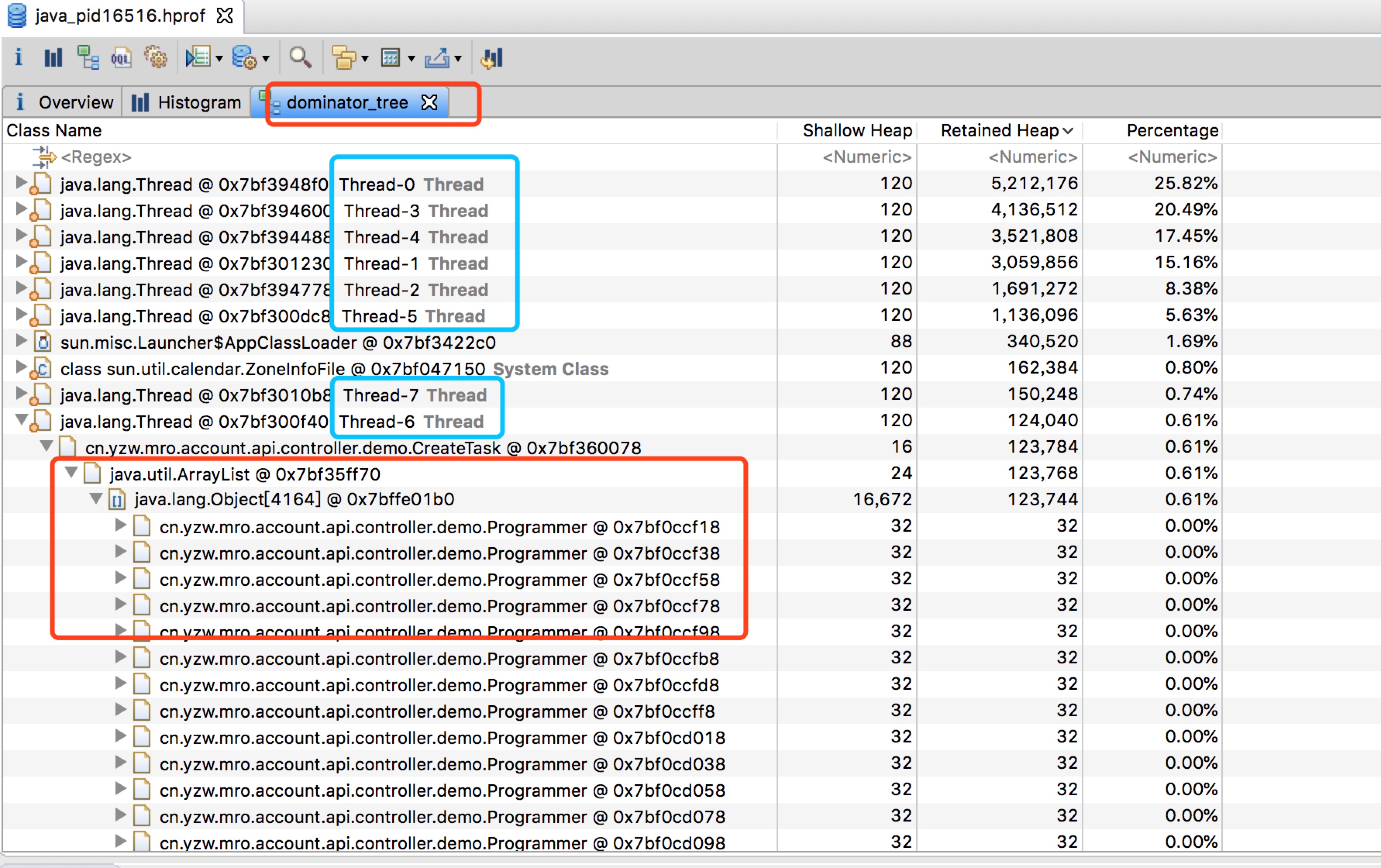Select the Programmer @ 0x7bf0ccfd8 row

pyautogui.click(x=439, y=685)
